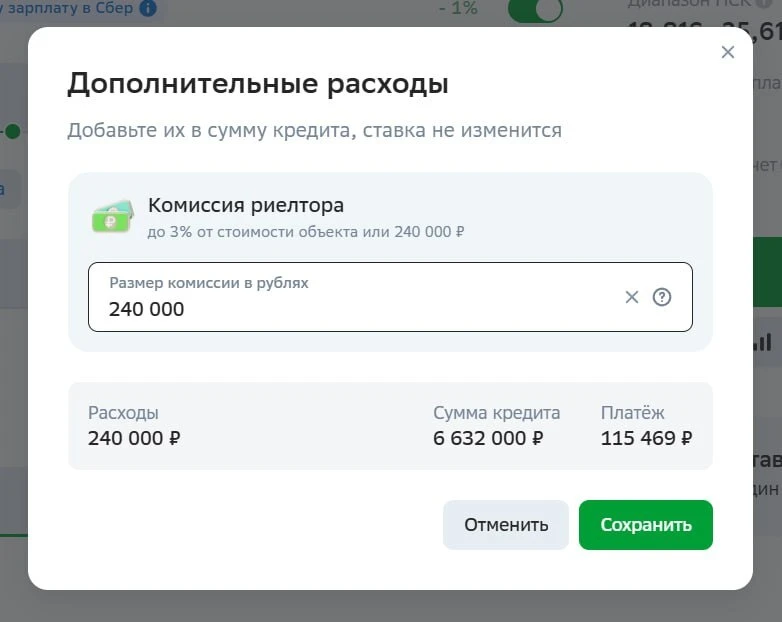Image resolution: width=782 pixels, height=622 pixels.
Task: Toggle the green -1% discount switch
Action: [x=535, y=9]
